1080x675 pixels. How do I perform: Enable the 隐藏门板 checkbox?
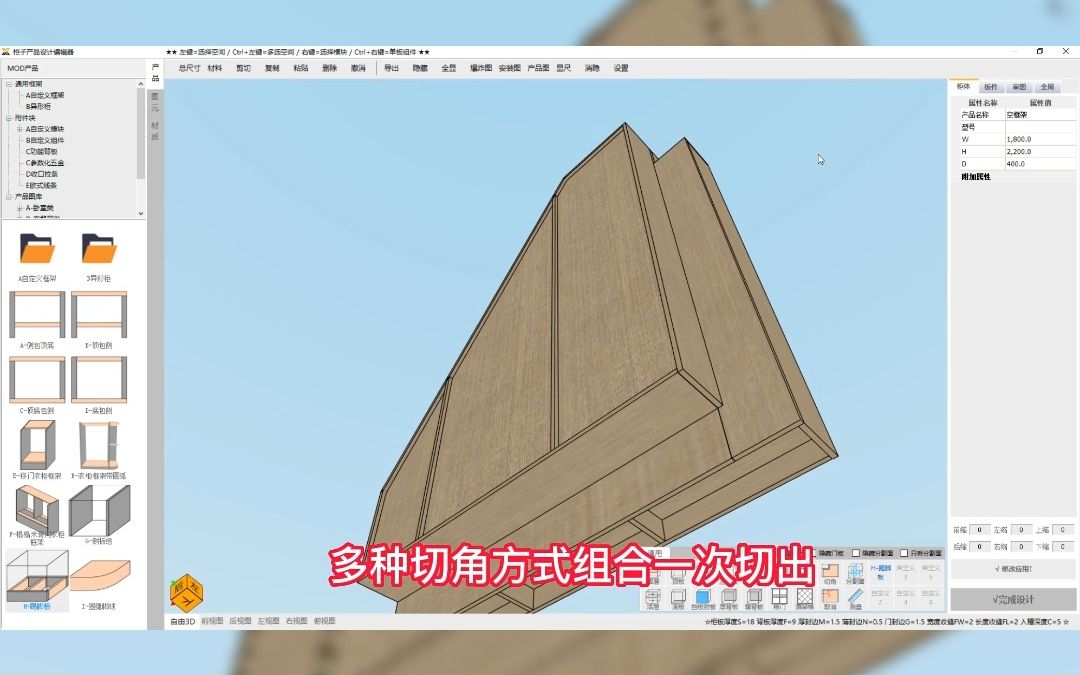[815, 553]
